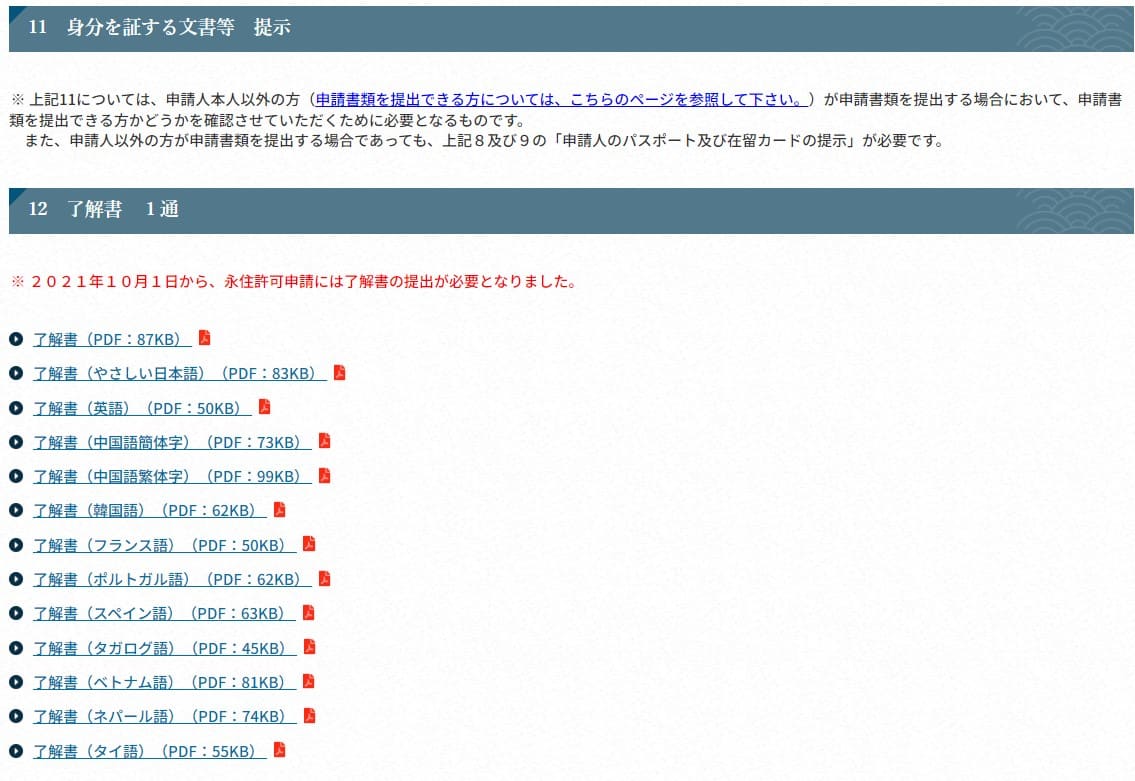Click PDF icon beside 英語 version
Screen dimensions: 1135x781
click(265, 407)
